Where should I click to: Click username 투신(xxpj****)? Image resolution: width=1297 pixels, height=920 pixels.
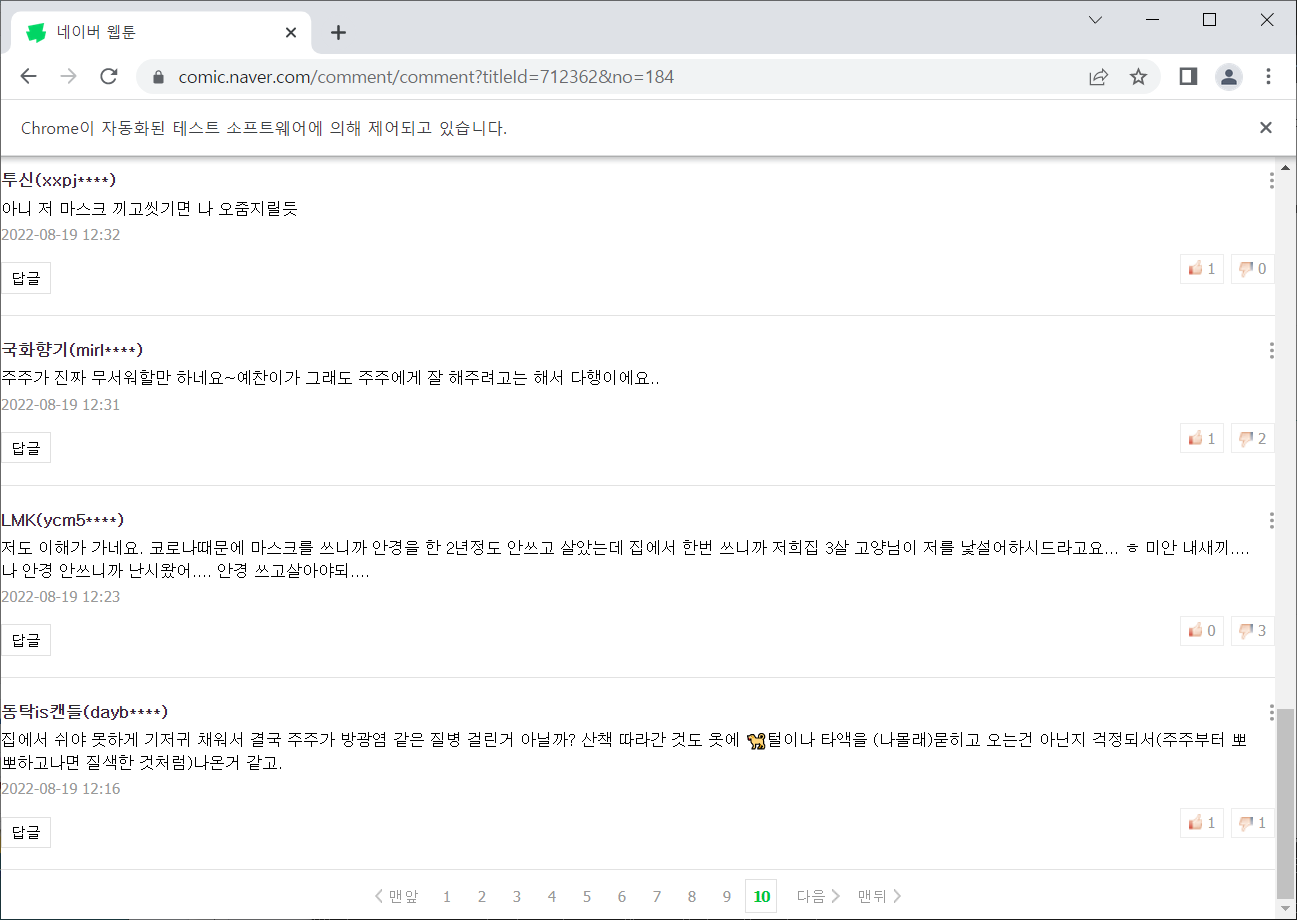click(59, 180)
